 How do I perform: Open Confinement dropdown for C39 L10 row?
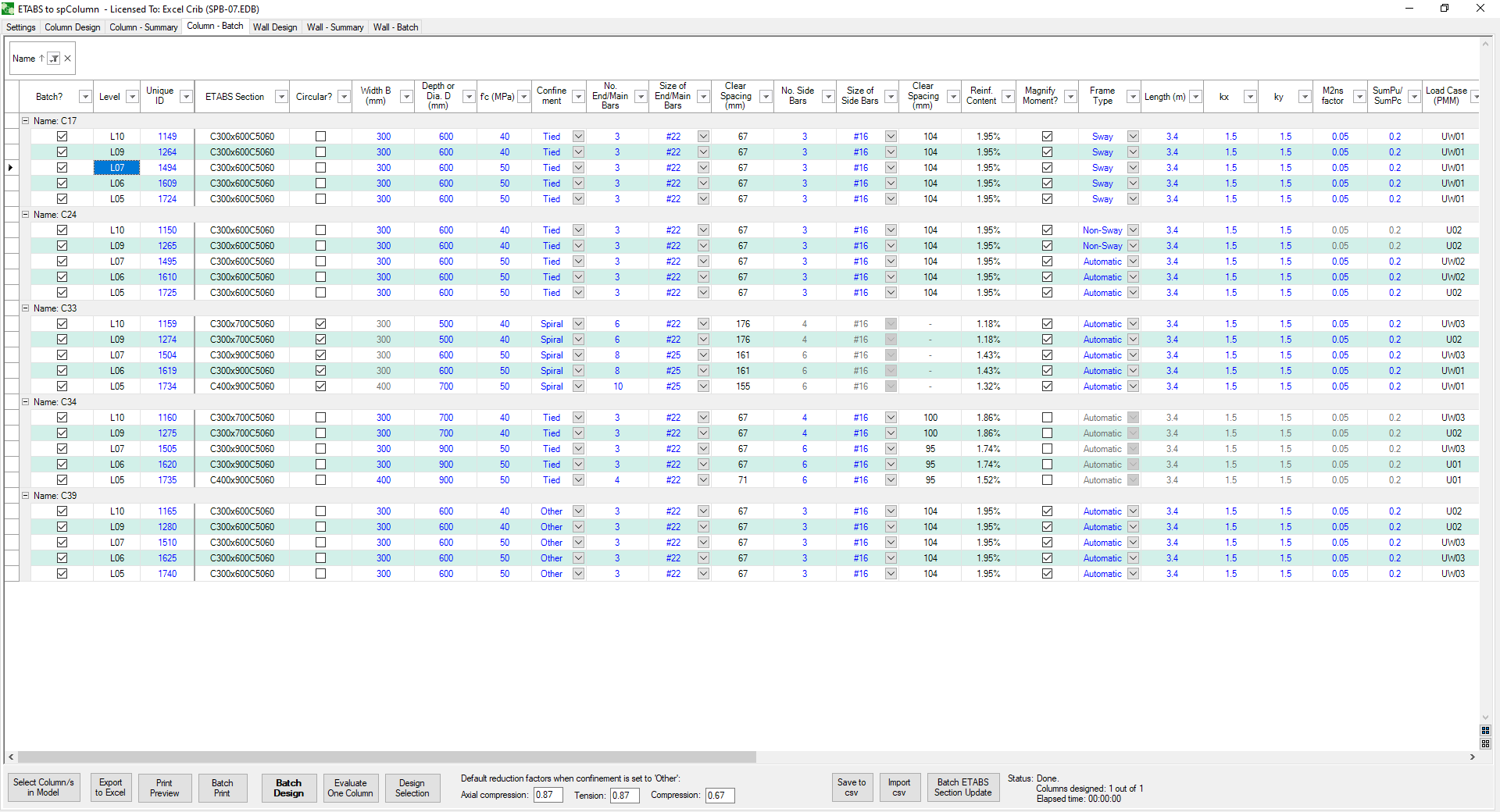click(578, 511)
